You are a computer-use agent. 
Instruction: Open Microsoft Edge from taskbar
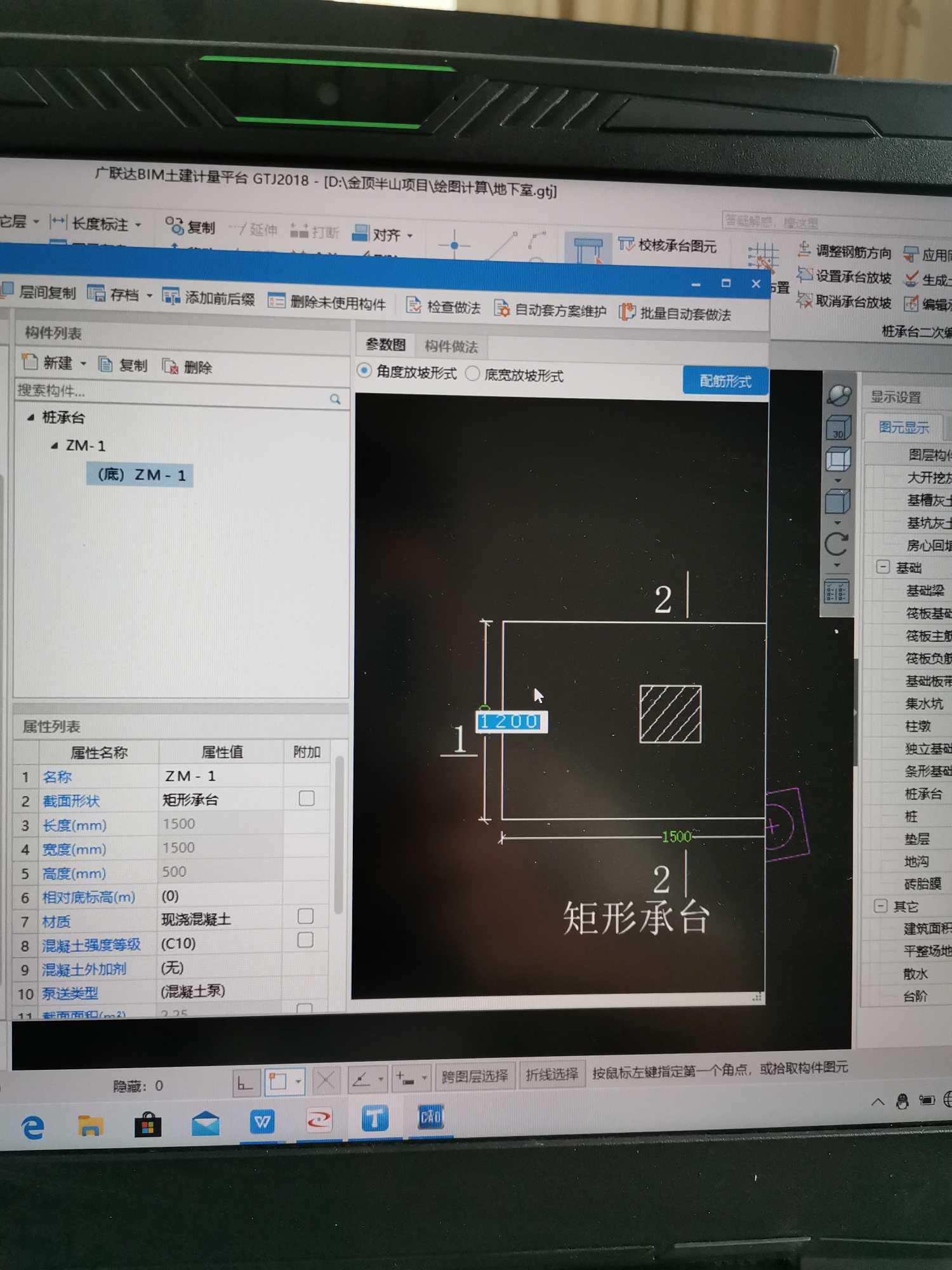(32, 1127)
